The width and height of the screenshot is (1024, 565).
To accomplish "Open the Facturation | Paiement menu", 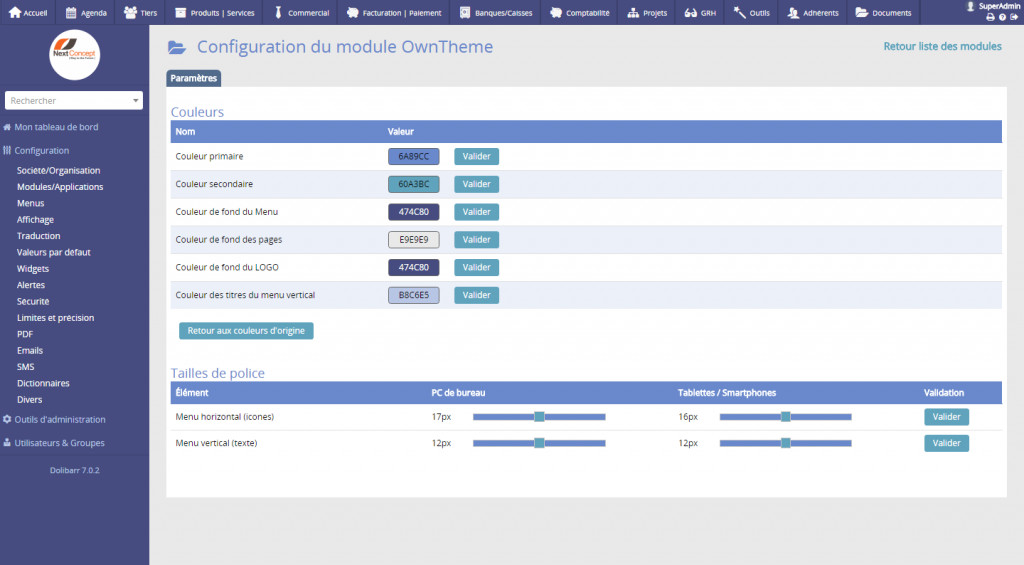I will click(395, 13).
